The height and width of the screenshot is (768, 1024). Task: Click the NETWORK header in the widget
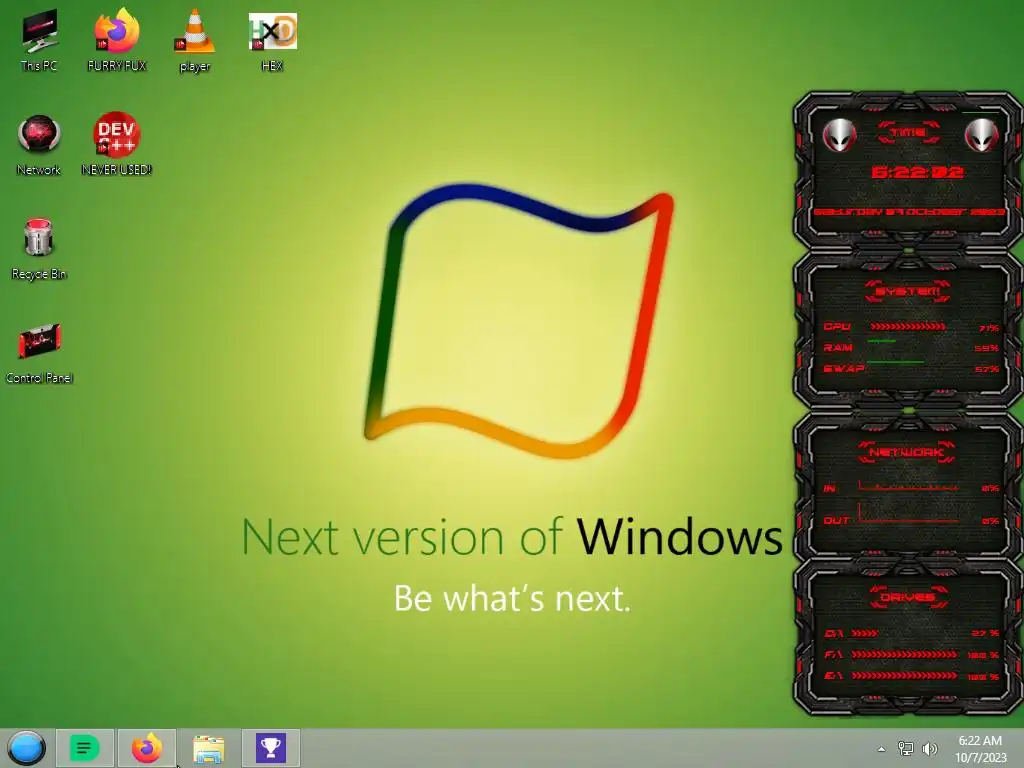906,452
